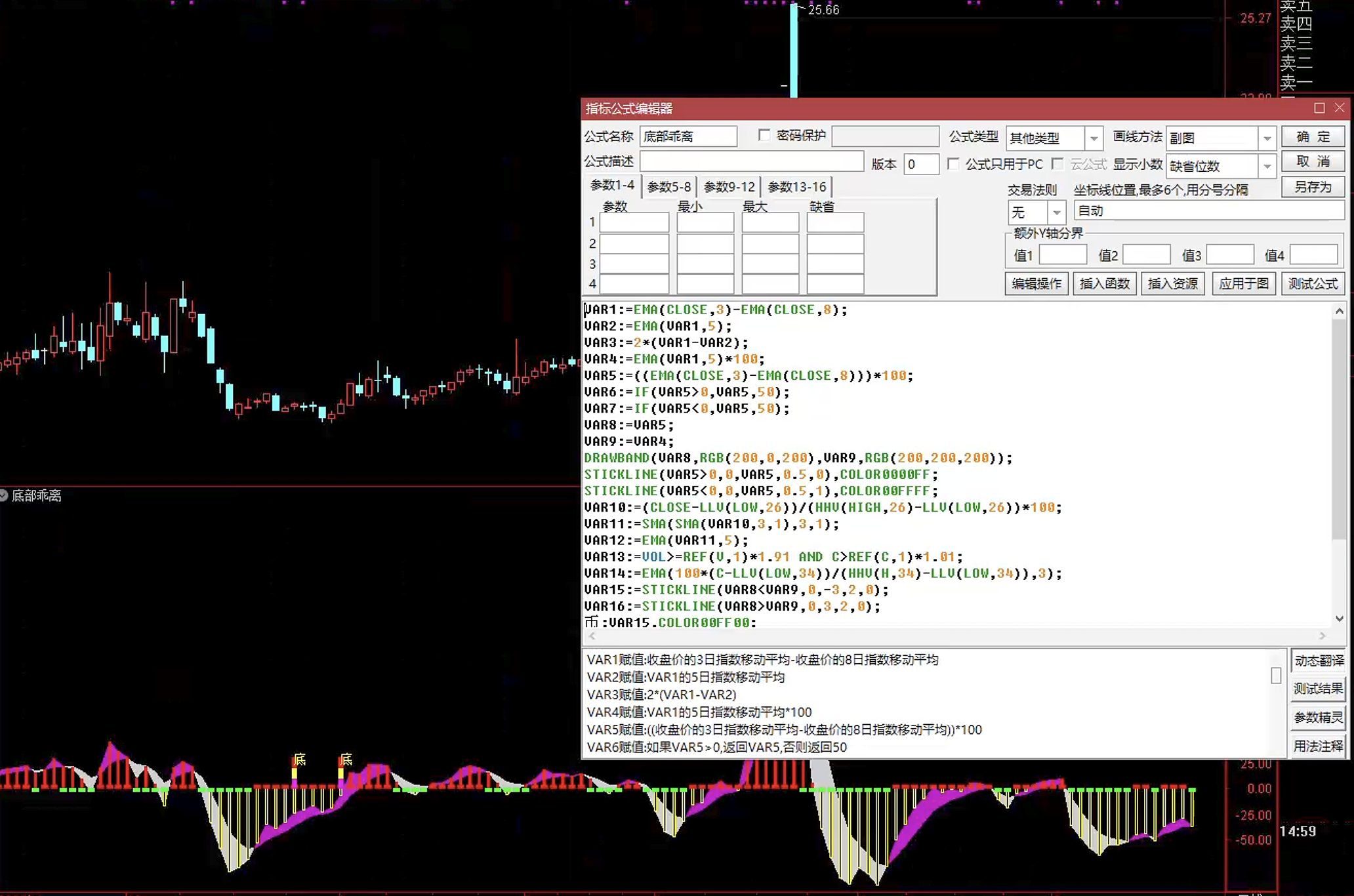Click the 公式描述 input field

(x=752, y=161)
